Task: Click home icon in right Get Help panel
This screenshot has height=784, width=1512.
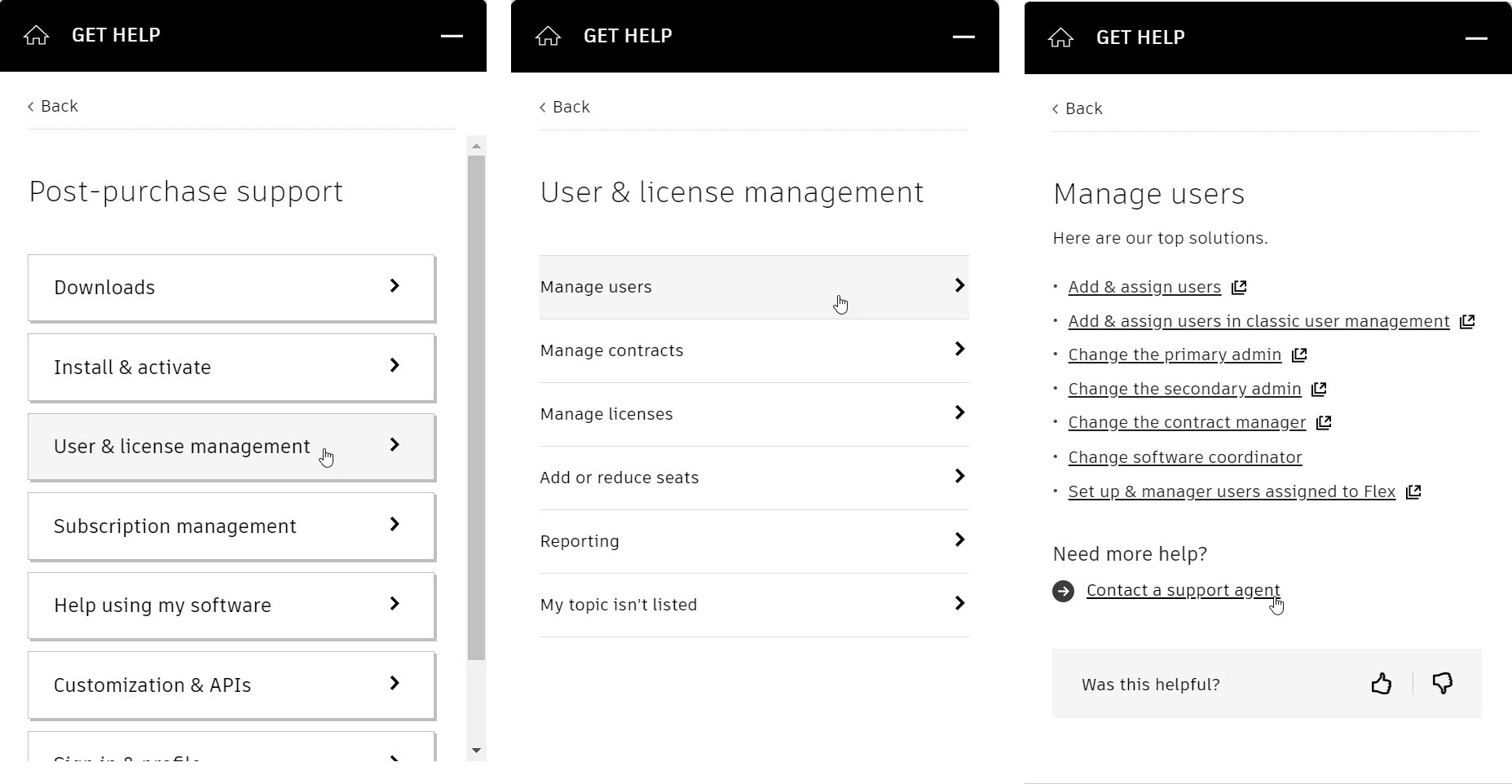Action: coord(1060,37)
